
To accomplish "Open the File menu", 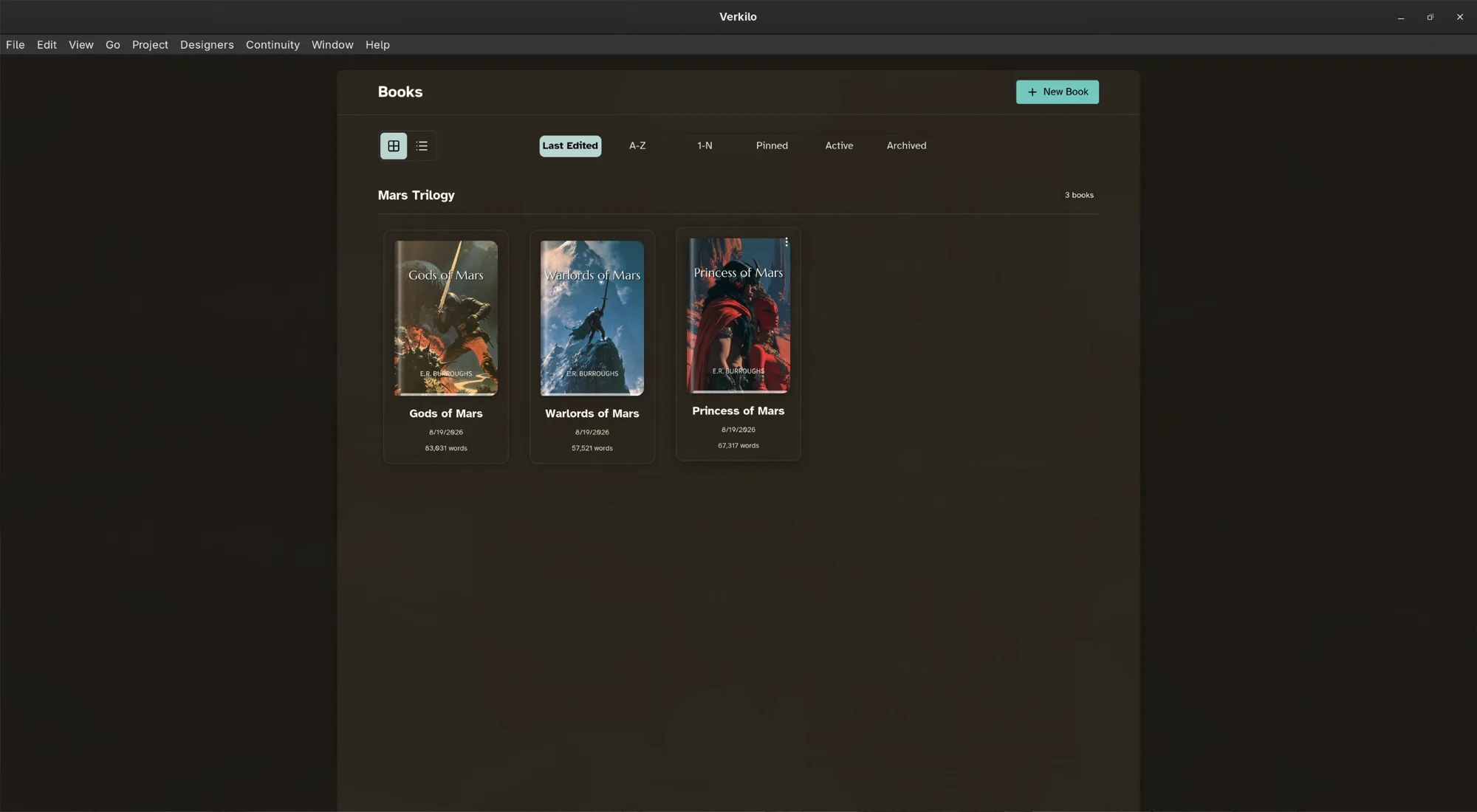I will [16, 45].
